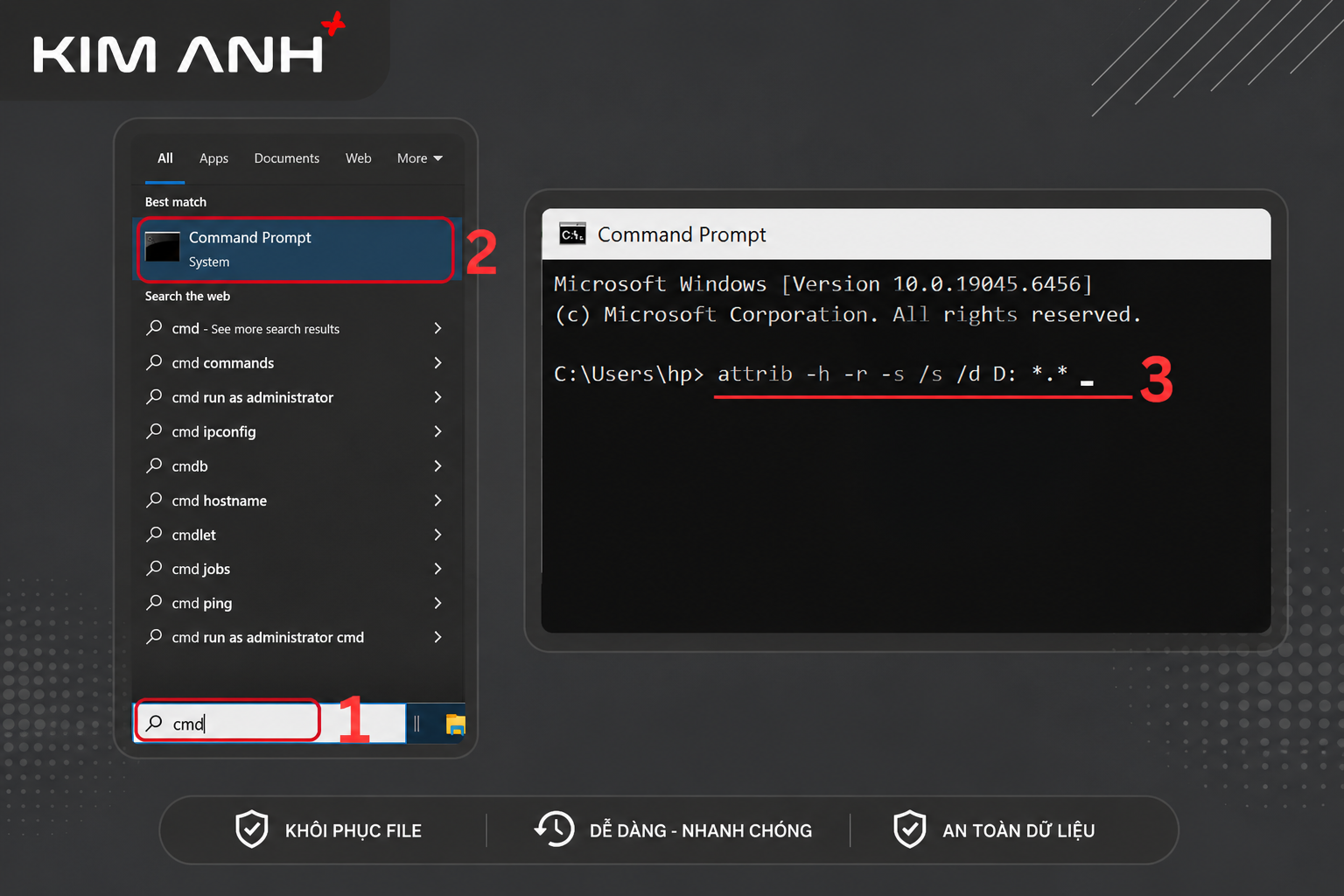Click the 'Search the web' section heading

pyautogui.click(x=187, y=297)
